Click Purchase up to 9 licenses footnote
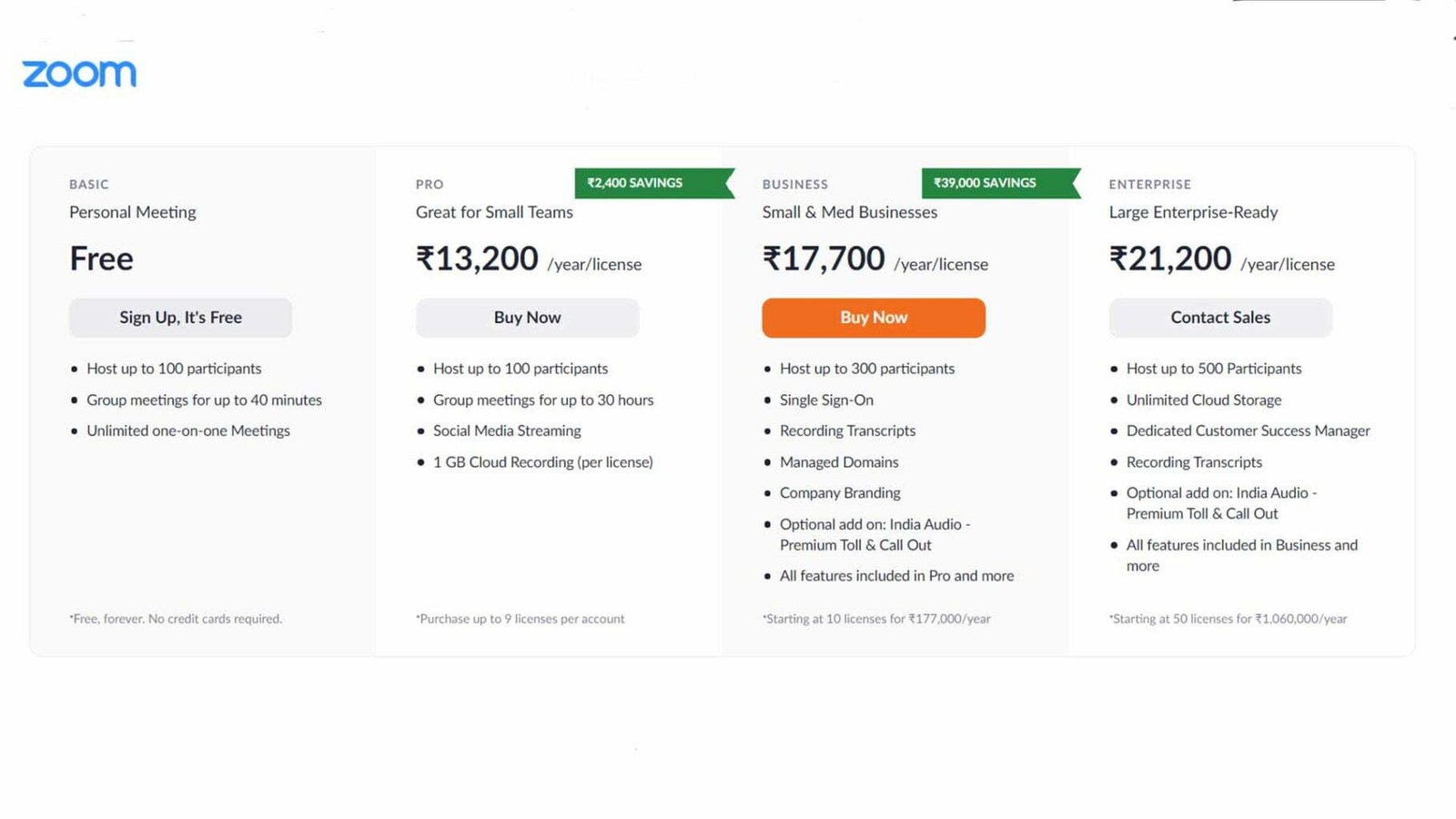This screenshot has width=1456, height=819. tap(521, 619)
